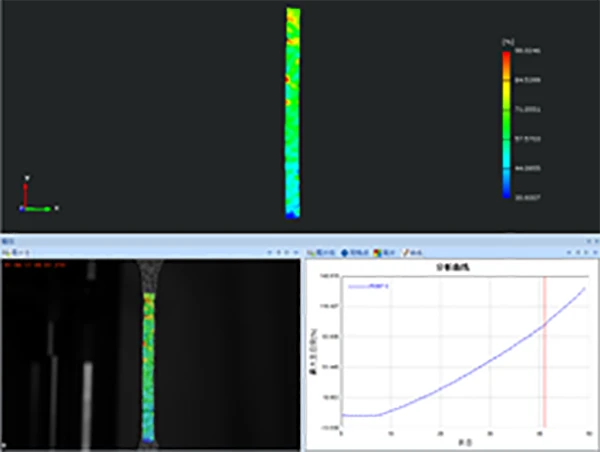Click the strain overlay specimen in camera image
The image size is (600, 452).
[x=148, y=367]
